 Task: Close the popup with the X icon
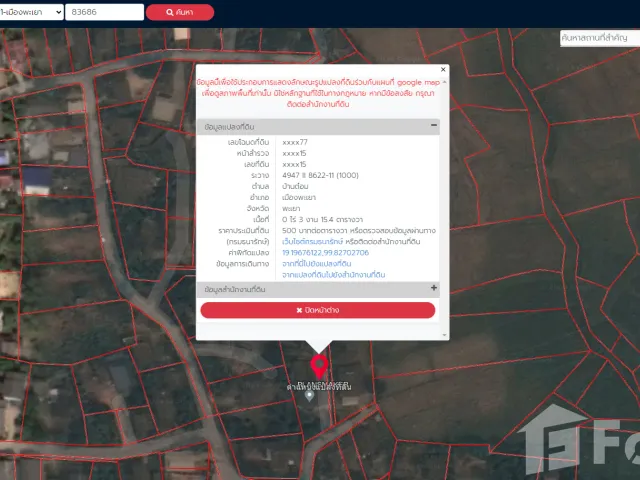point(443,69)
